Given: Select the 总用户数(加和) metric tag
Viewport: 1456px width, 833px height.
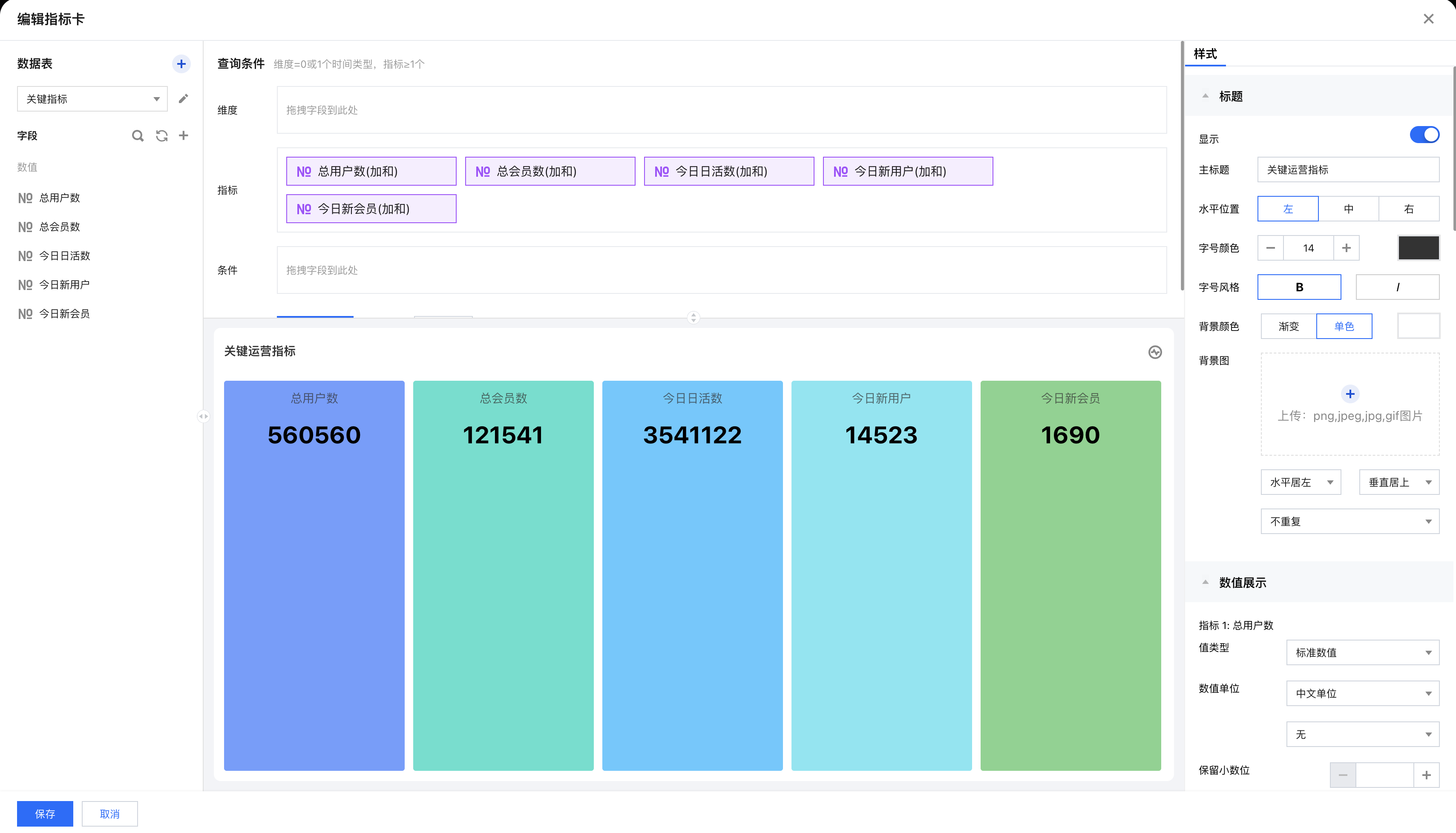Looking at the screenshot, I should [371, 171].
